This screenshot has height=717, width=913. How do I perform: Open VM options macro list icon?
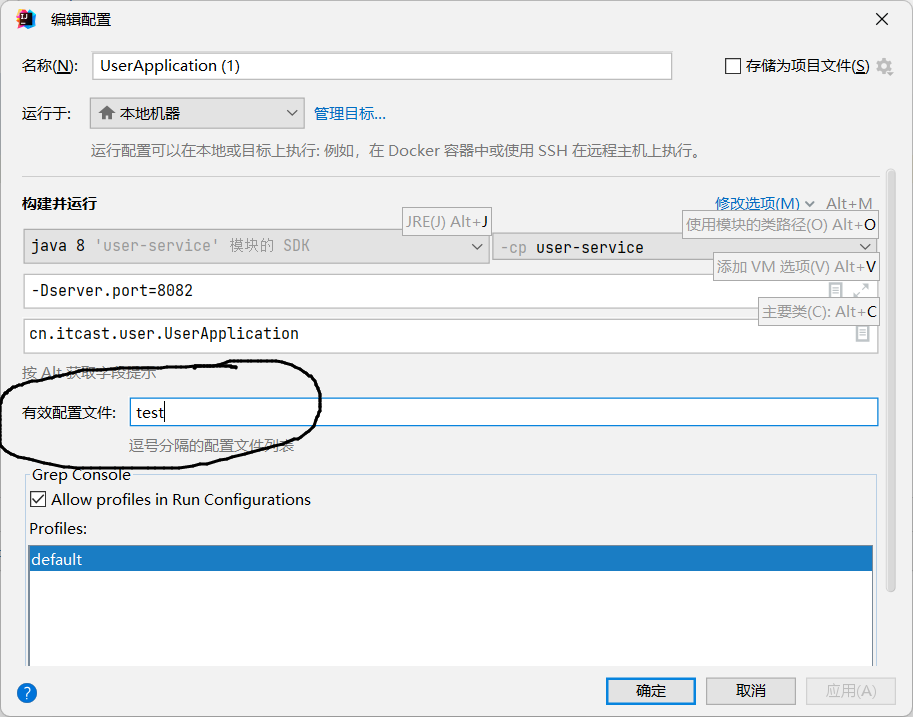coord(836,289)
